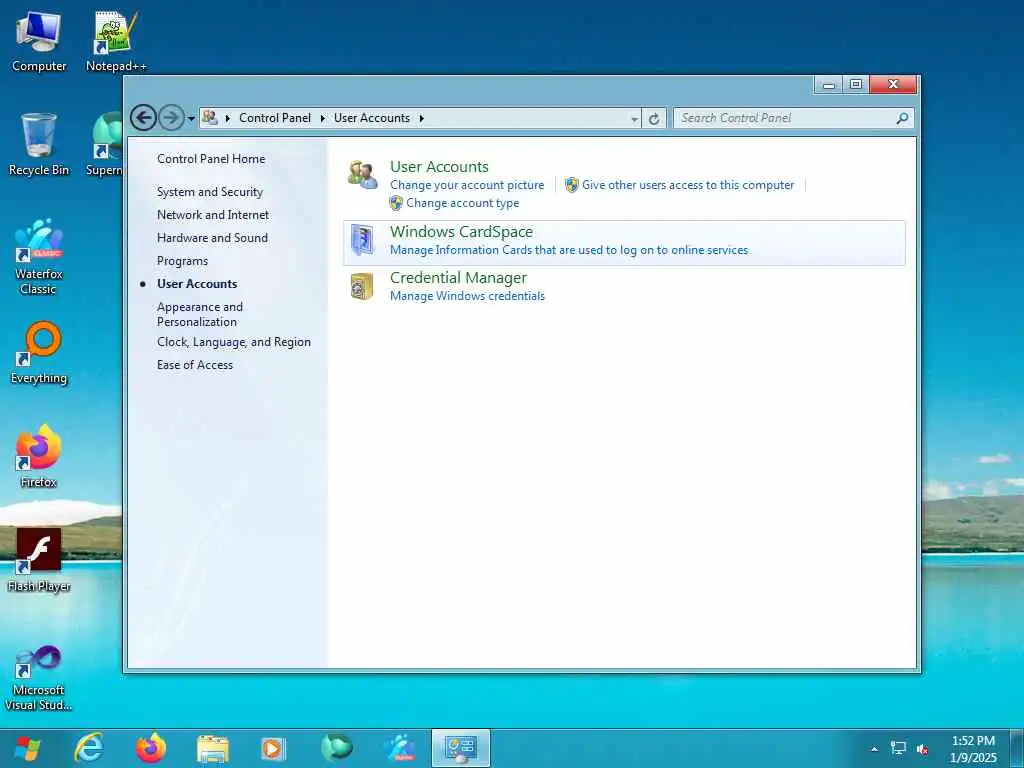Expand the arrow before Control Panel breadcrumb
Viewport: 1024px width, 768px height.
[x=228, y=118]
